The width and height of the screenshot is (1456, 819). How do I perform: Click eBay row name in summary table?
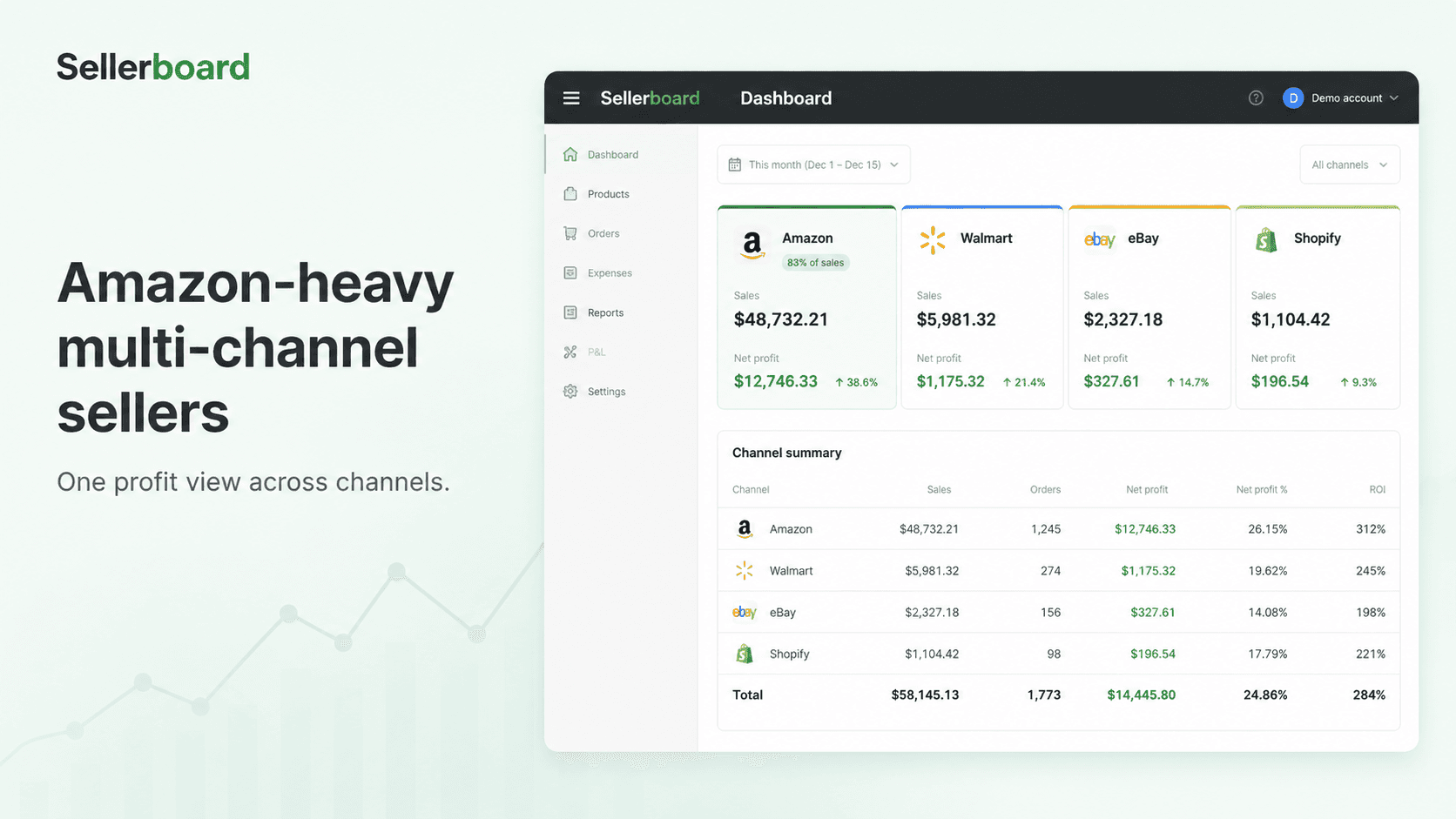[783, 613]
